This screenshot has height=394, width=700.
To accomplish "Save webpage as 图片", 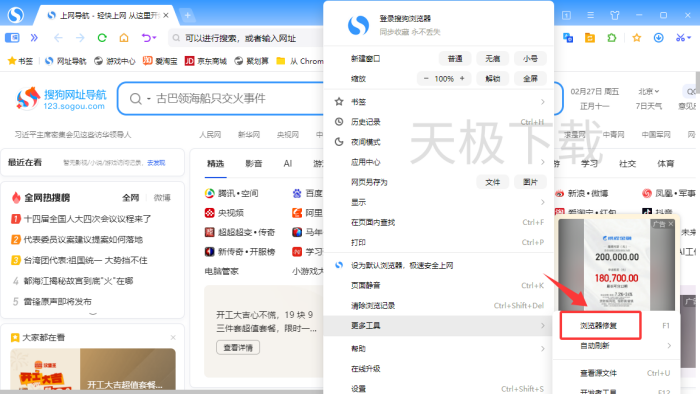I will [x=530, y=182].
